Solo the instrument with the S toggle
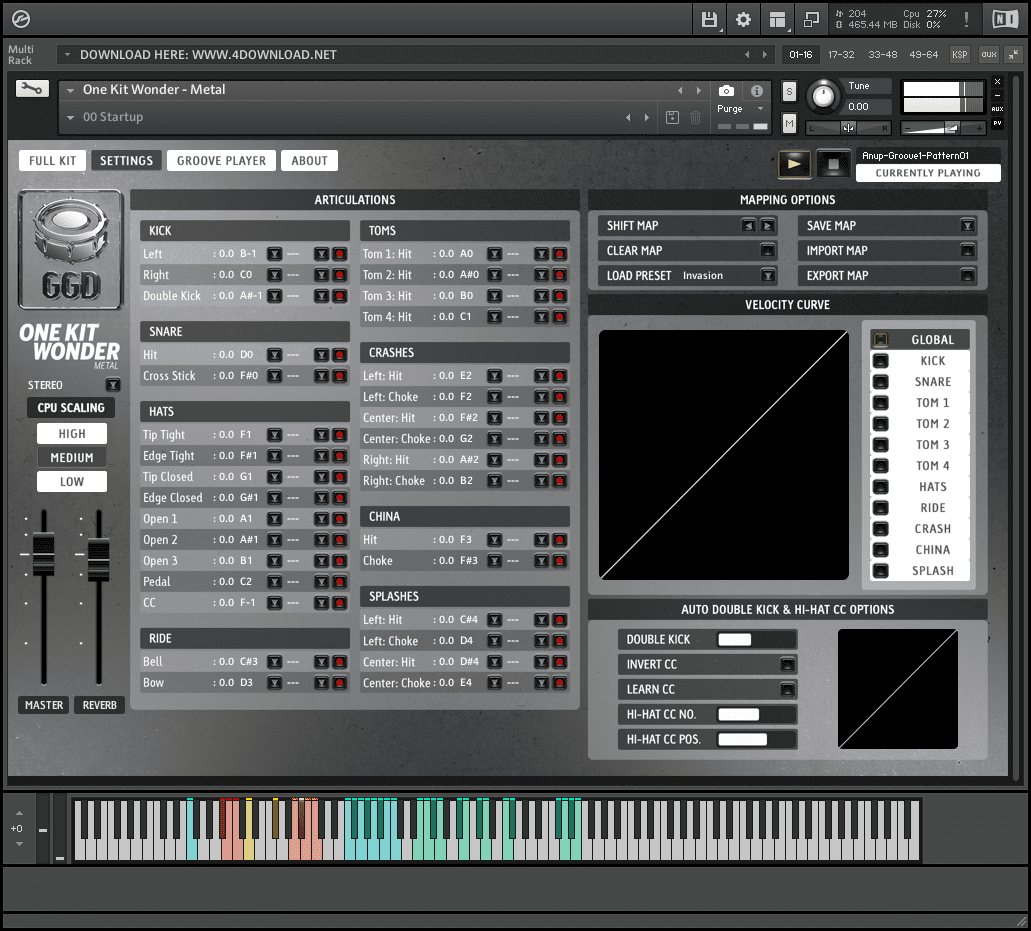The image size is (1031, 931). tap(789, 90)
